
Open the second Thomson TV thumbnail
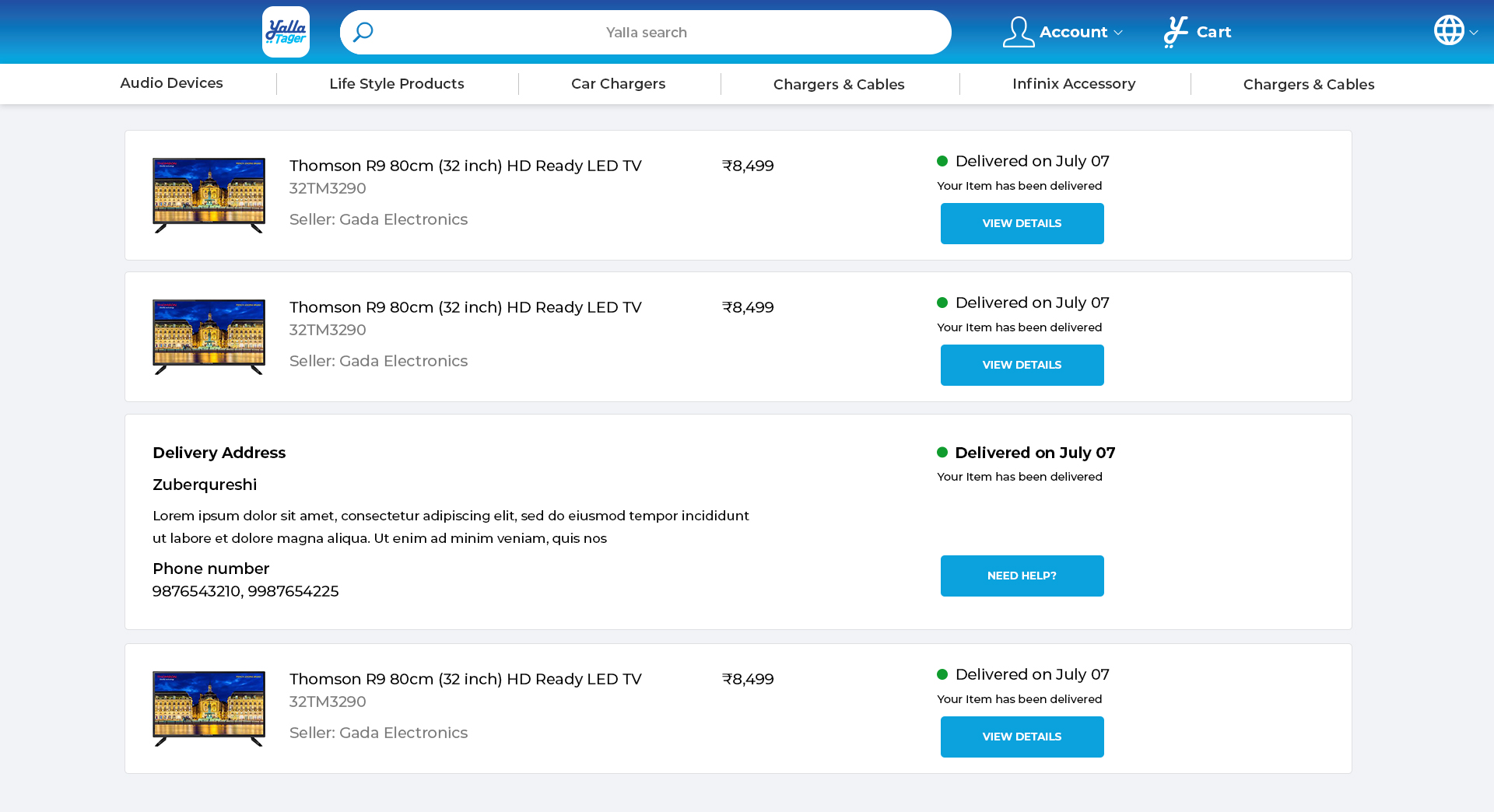coord(209,337)
